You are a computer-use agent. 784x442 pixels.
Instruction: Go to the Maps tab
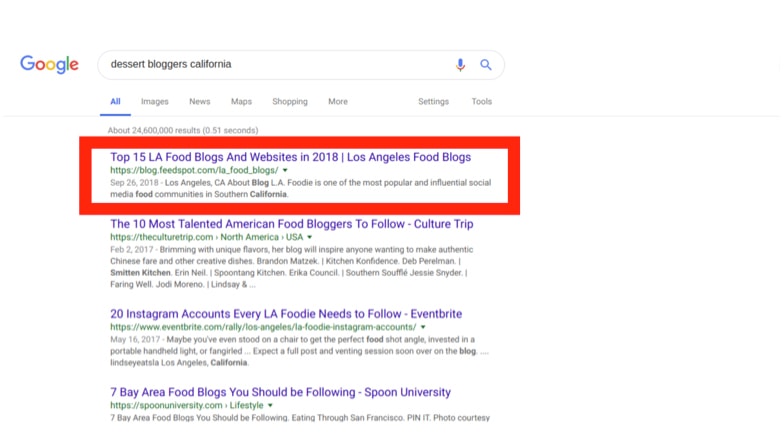tap(241, 102)
